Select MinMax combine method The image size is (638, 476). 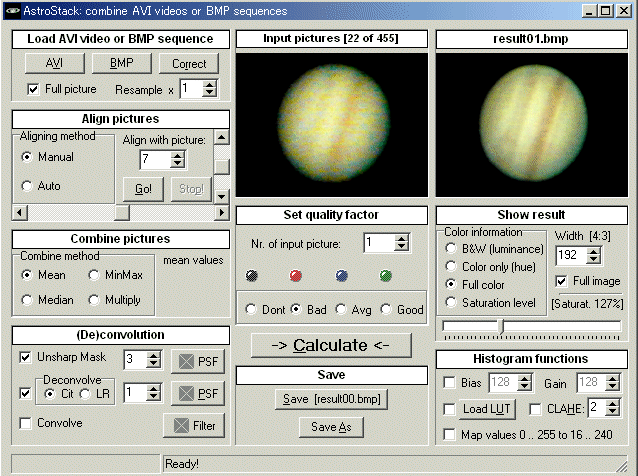(x=94, y=275)
